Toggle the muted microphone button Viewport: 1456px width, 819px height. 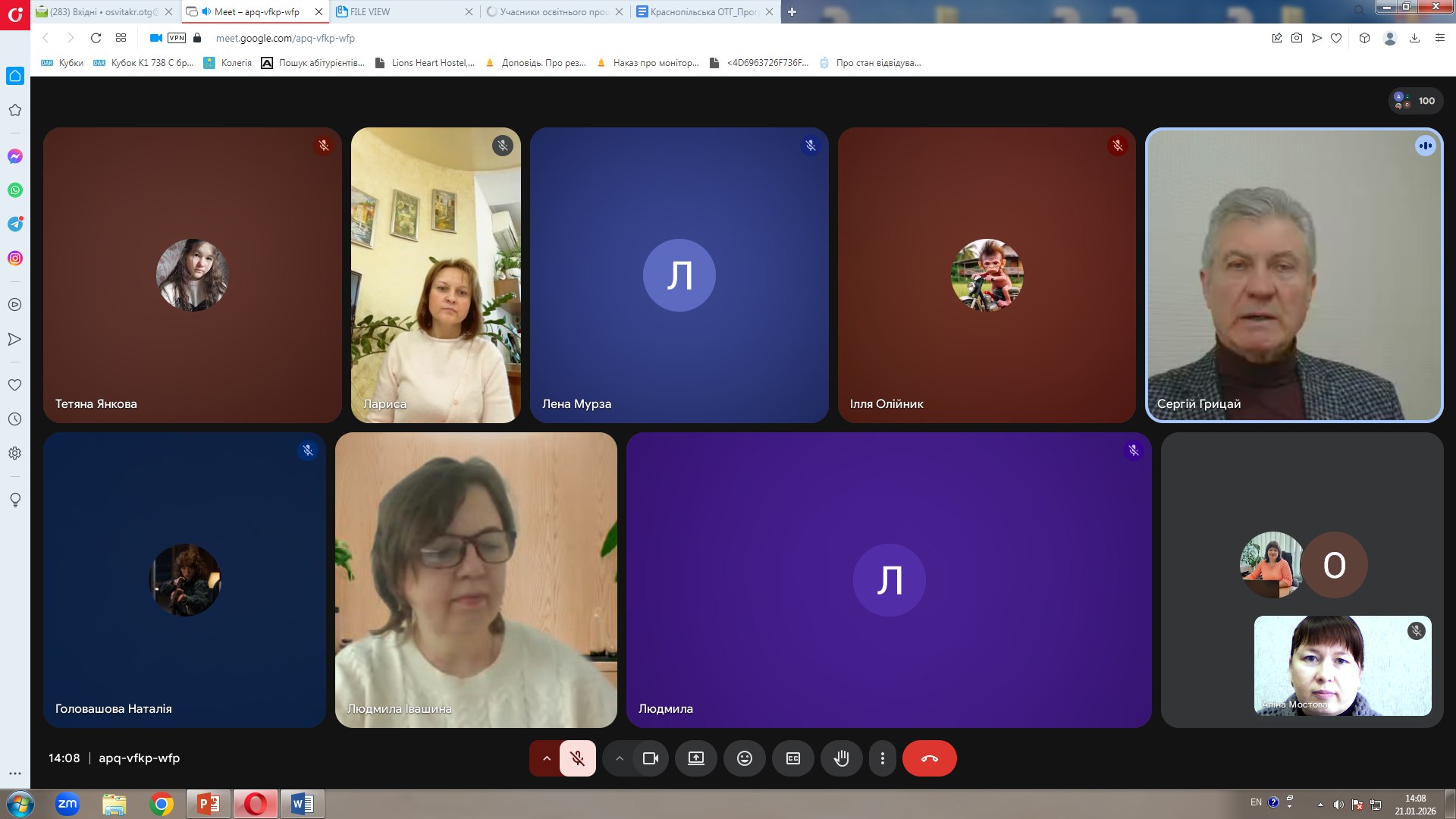[577, 758]
